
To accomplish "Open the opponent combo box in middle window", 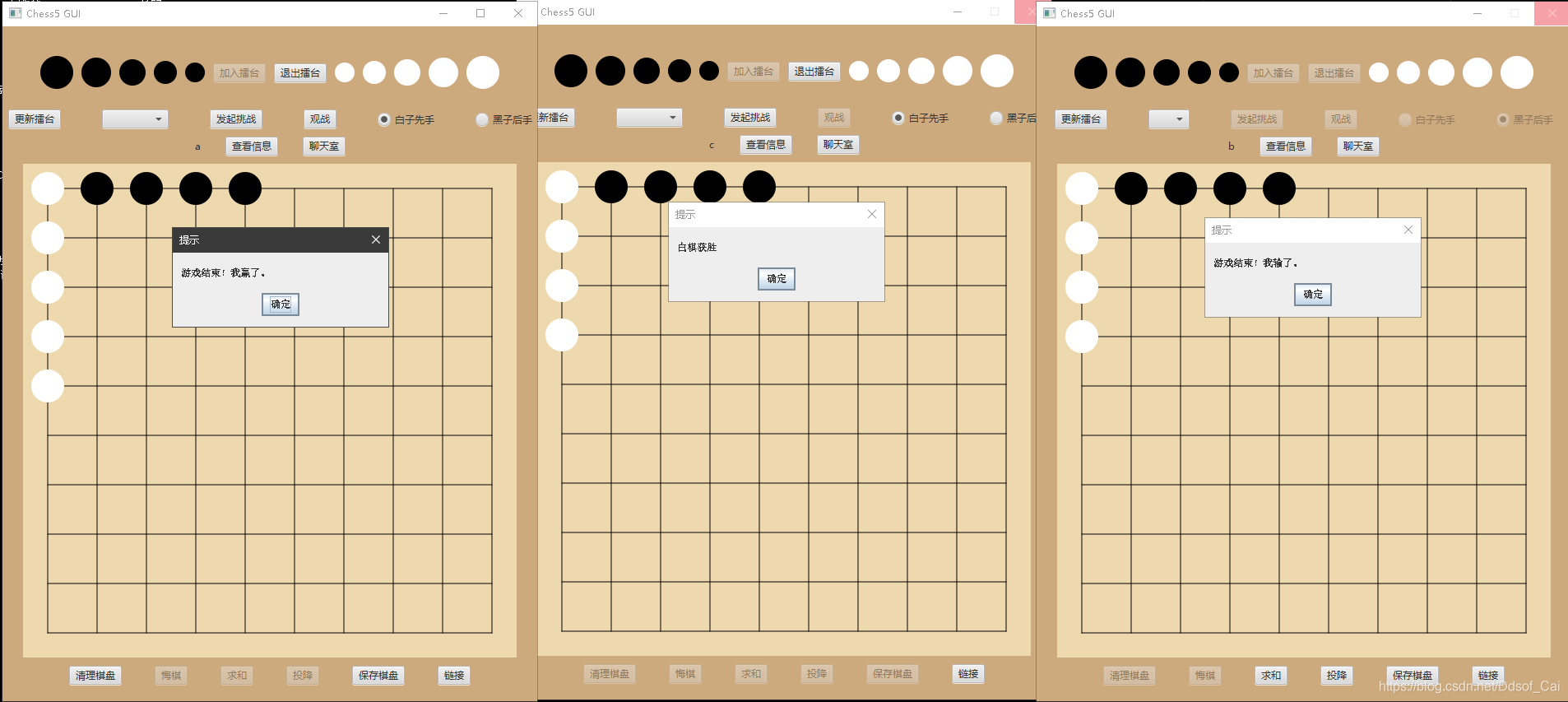I will point(649,118).
